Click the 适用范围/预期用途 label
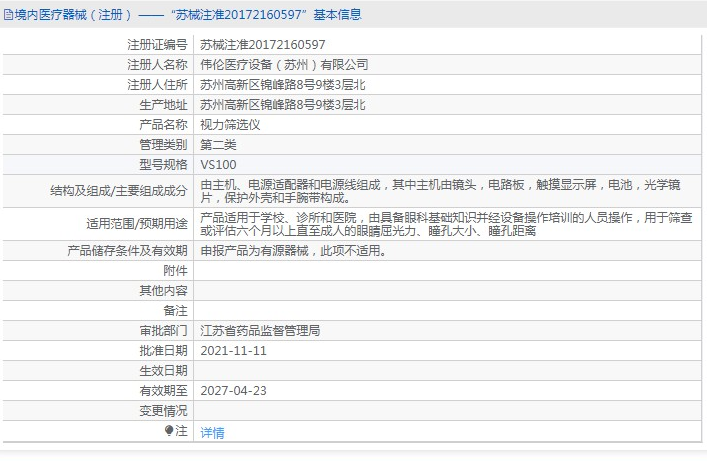This screenshot has height=461, width=707. click(137, 224)
